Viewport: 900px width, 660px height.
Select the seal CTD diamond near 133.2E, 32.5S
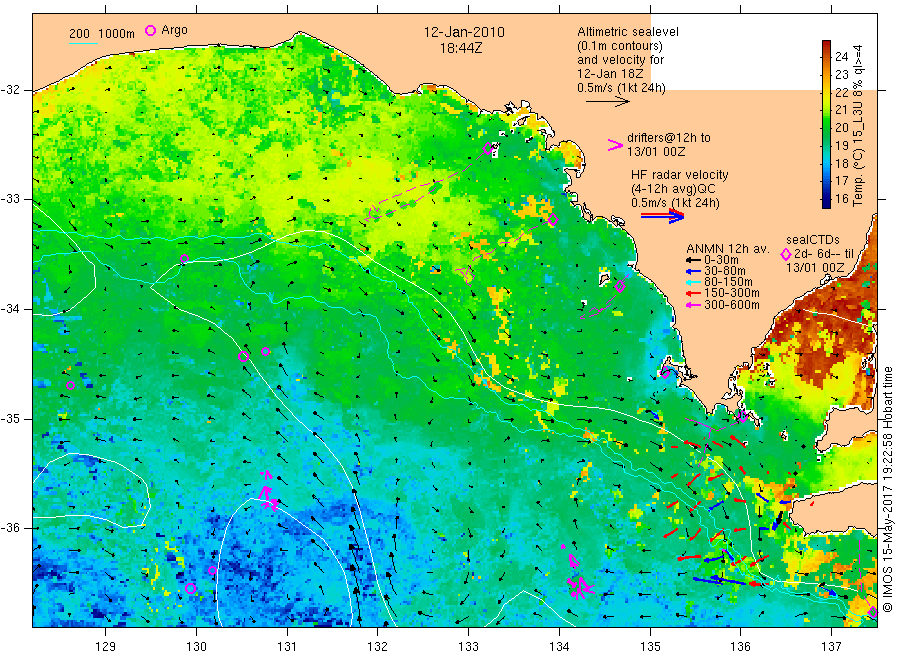click(488, 149)
